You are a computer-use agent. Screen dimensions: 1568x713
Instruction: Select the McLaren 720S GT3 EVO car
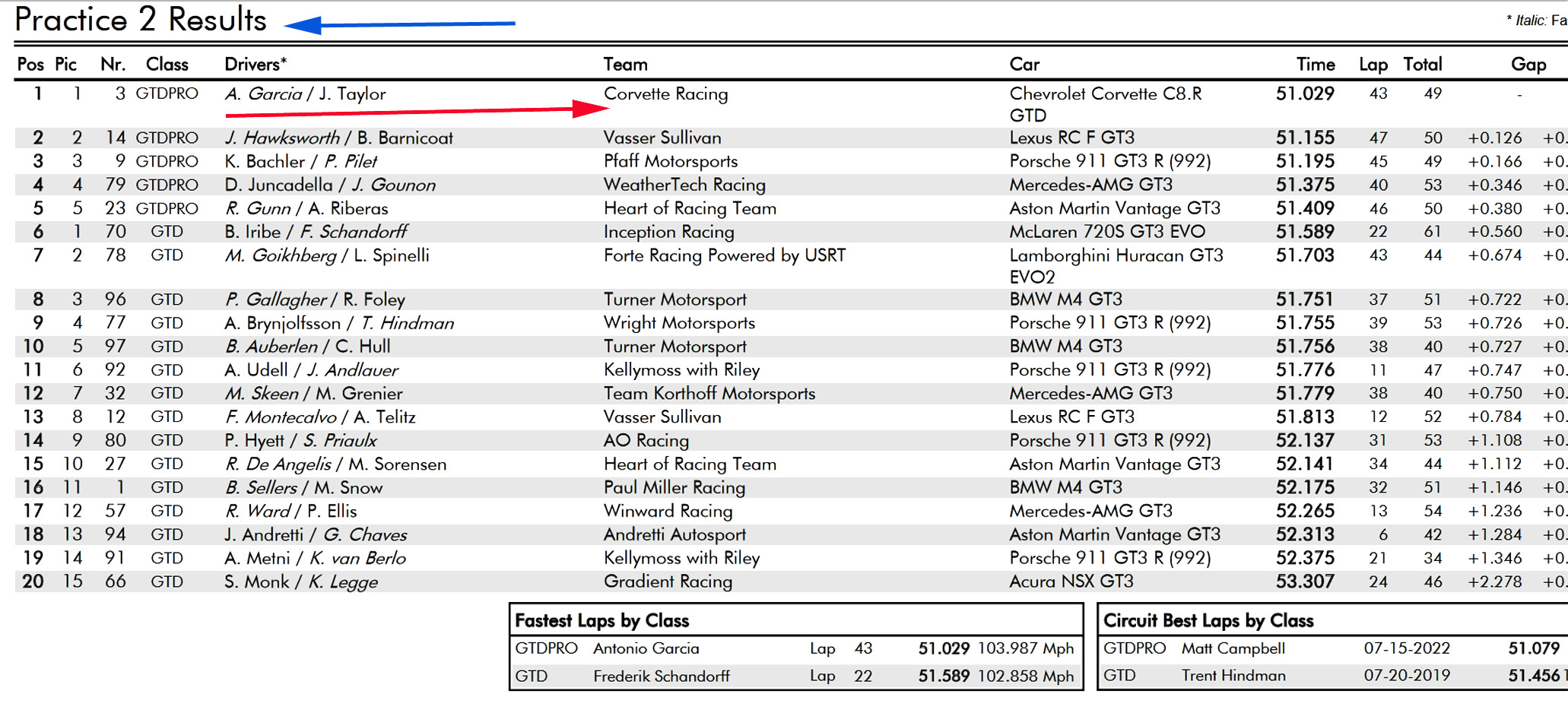click(x=1106, y=232)
